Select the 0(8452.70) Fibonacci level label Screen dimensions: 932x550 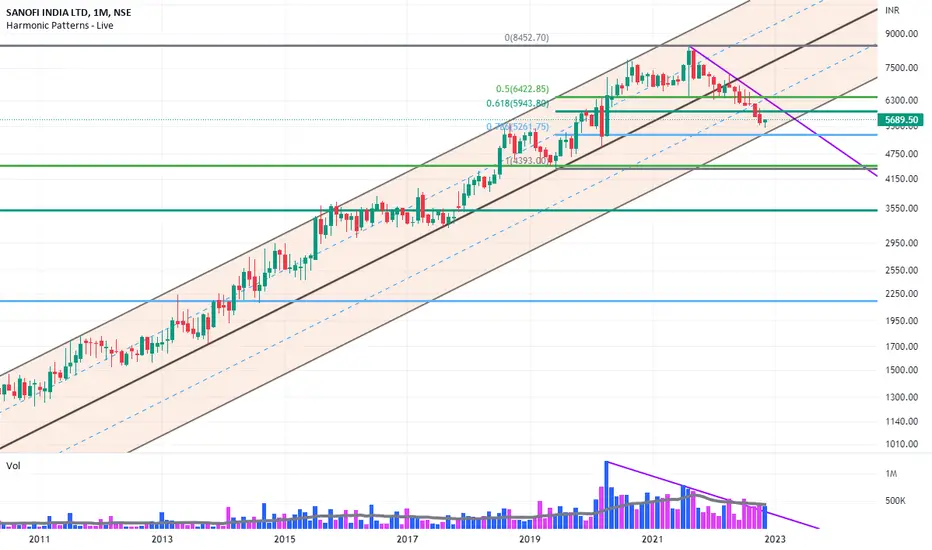(527, 37)
